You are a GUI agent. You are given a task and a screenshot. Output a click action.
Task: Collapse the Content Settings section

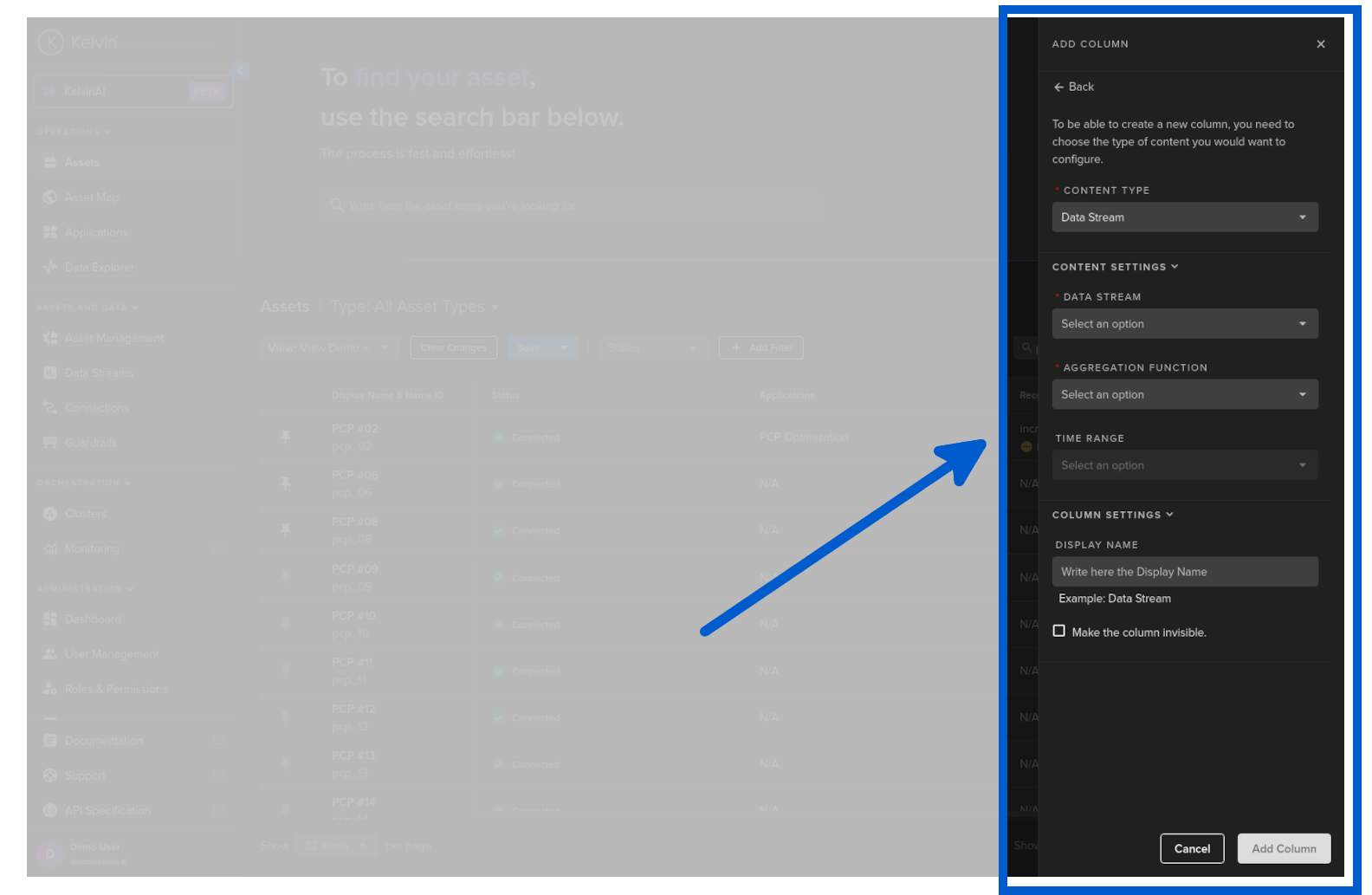[1115, 267]
